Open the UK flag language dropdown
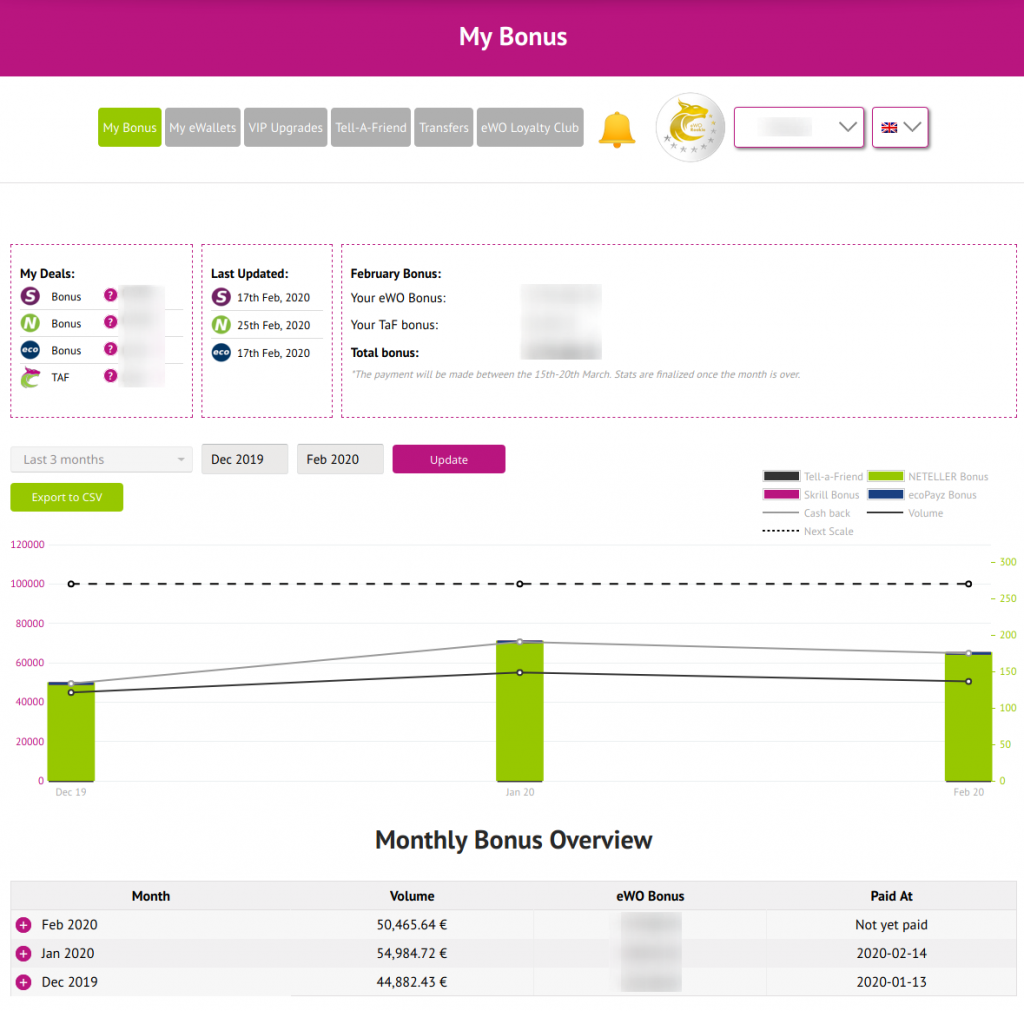This screenshot has height=1011, width=1024. tap(899, 127)
